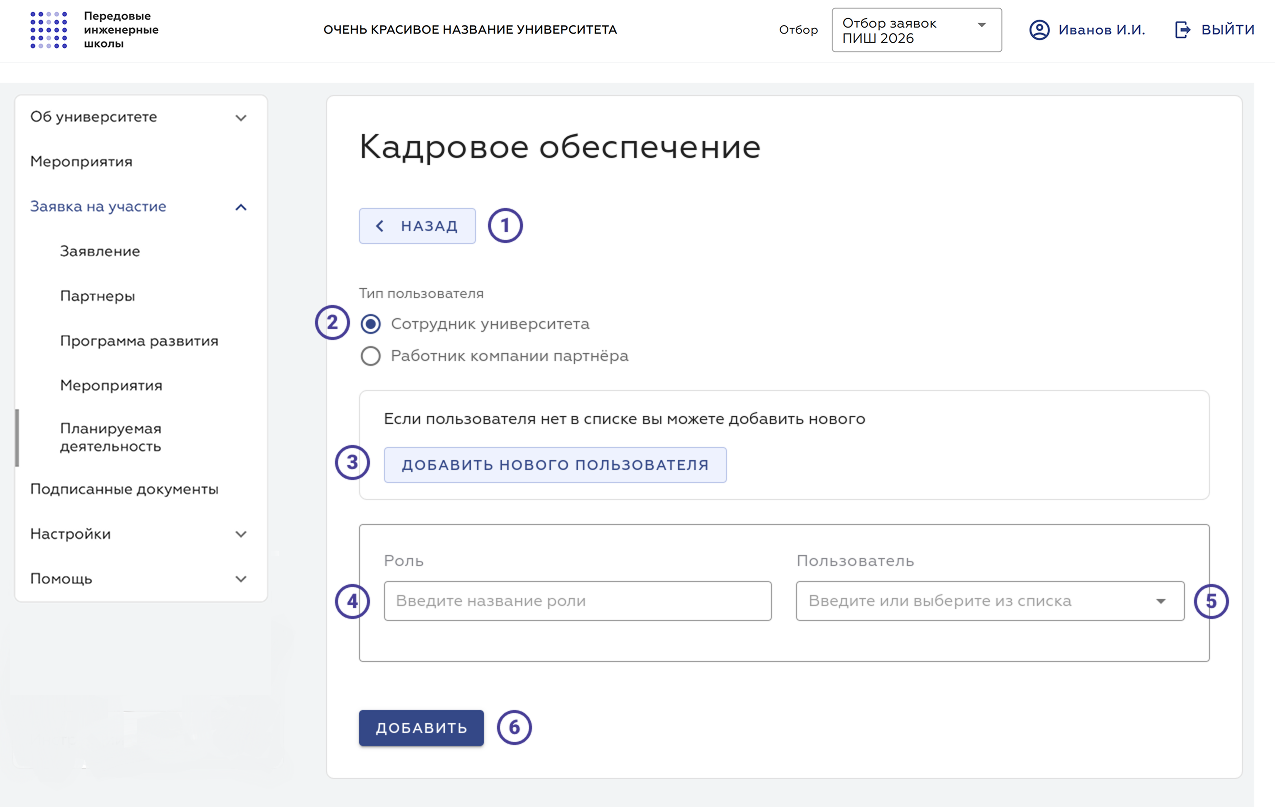Click the Кадровое обеспечение page heading
The image size is (1275, 807).
(x=560, y=147)
